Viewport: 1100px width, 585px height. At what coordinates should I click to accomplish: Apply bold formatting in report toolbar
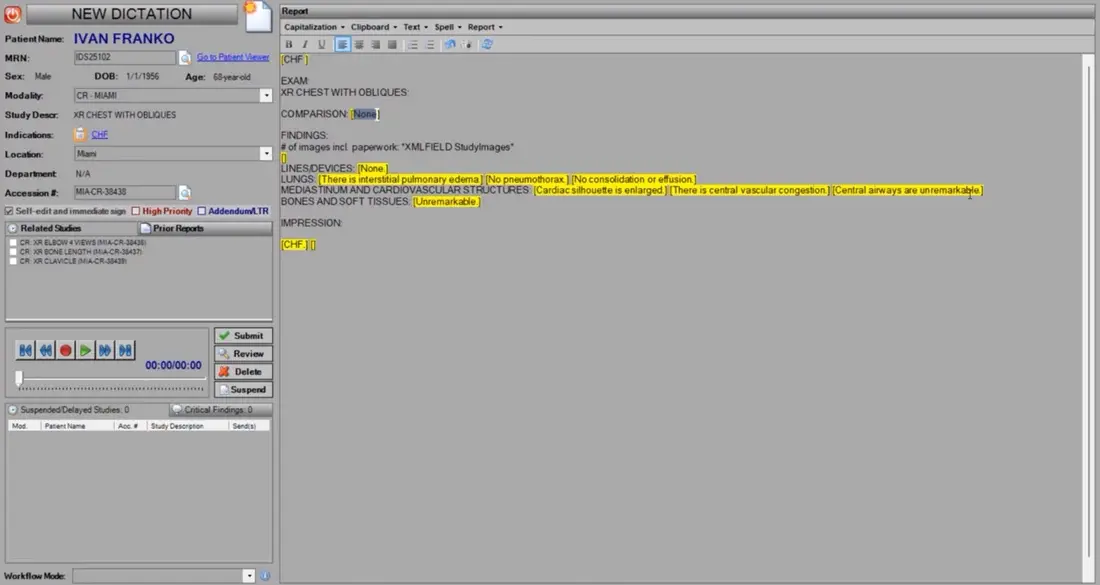click(x=288, y=44)
